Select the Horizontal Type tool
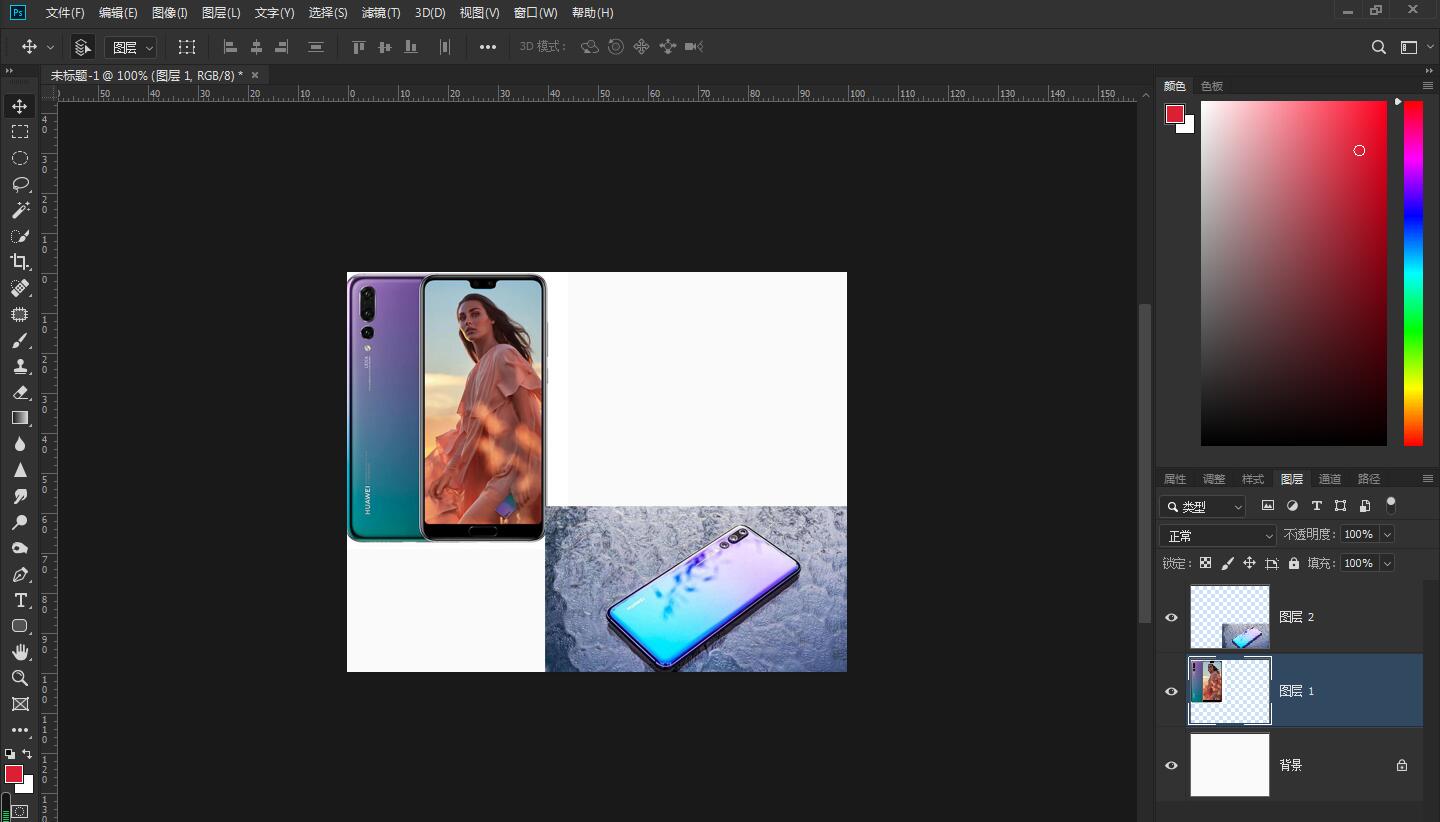This screenshot has width=1440, height=822. (20, 600)
